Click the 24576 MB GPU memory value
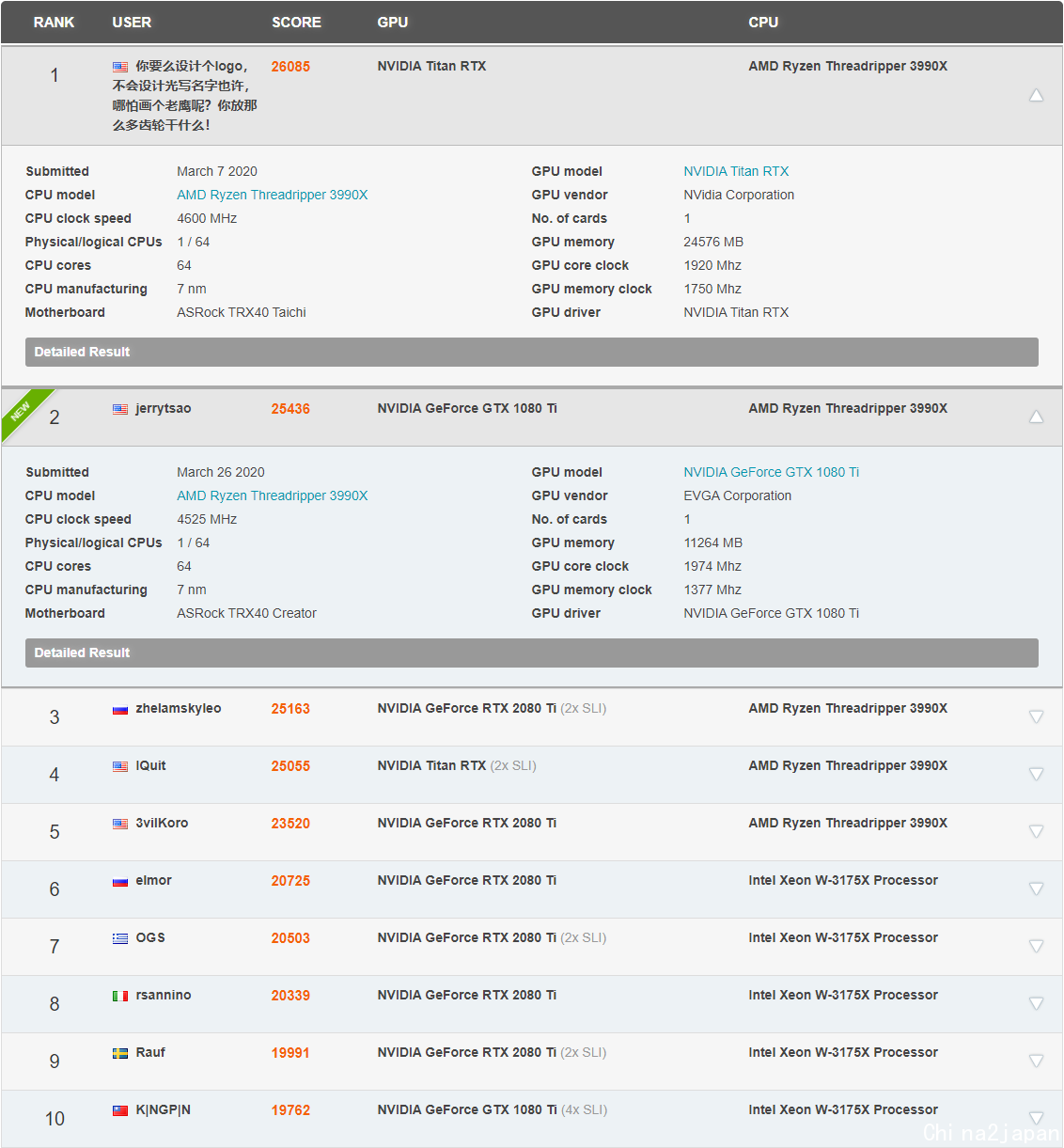 [x=713, y=242]
